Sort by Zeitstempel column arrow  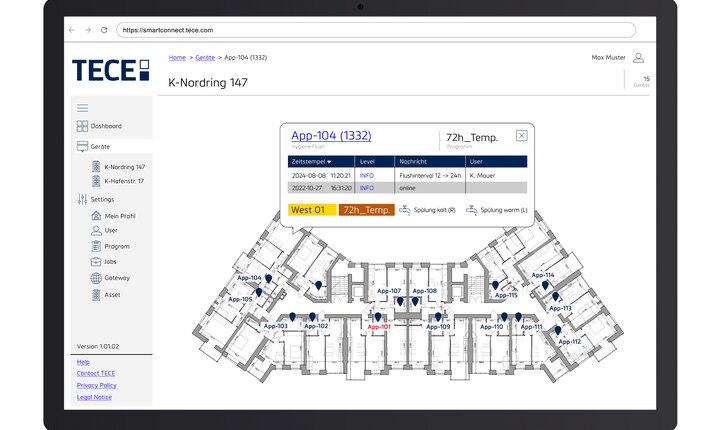(x=330, y=160)
